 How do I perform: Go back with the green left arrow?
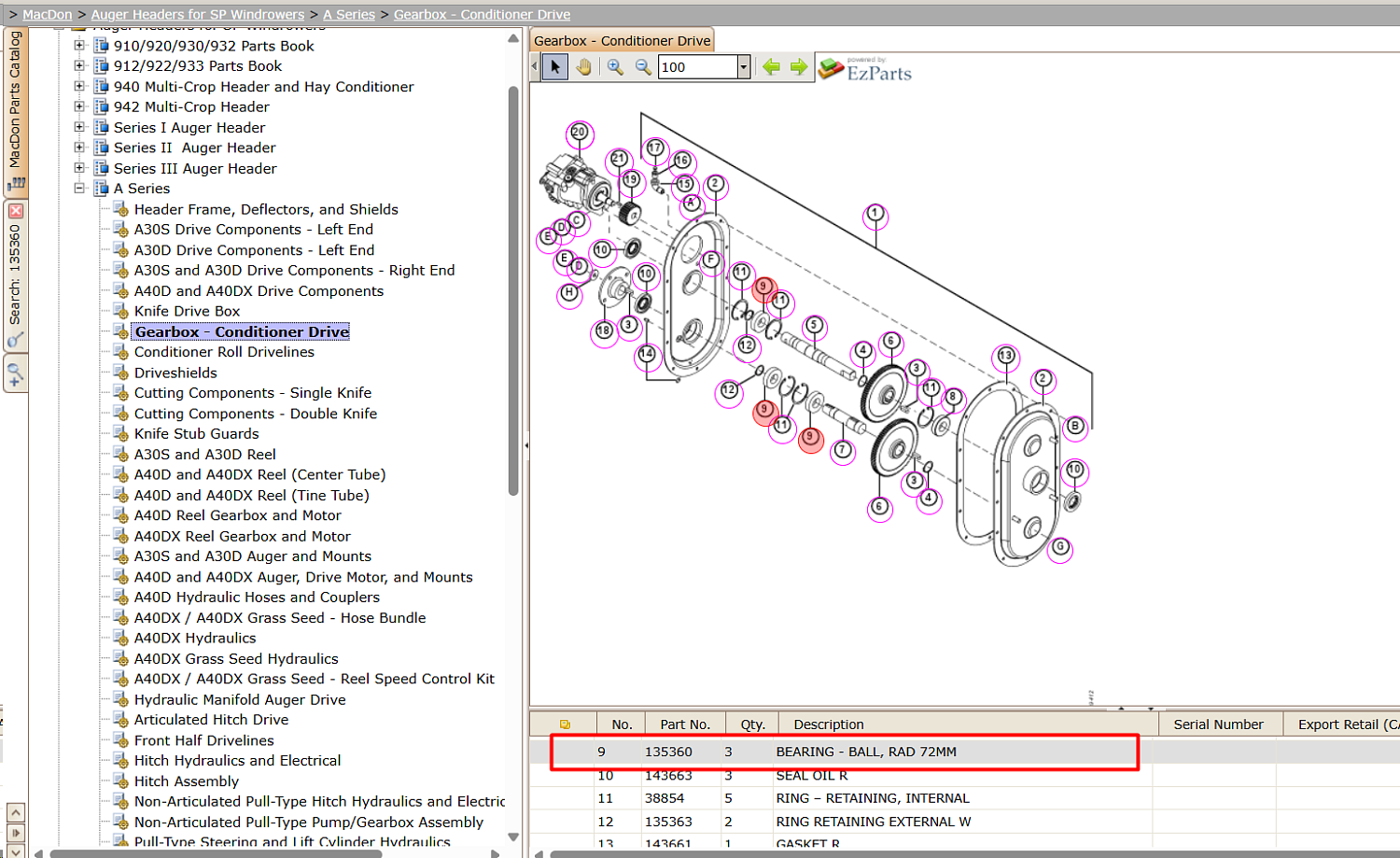pyautogui.click(x=771, y=67)
